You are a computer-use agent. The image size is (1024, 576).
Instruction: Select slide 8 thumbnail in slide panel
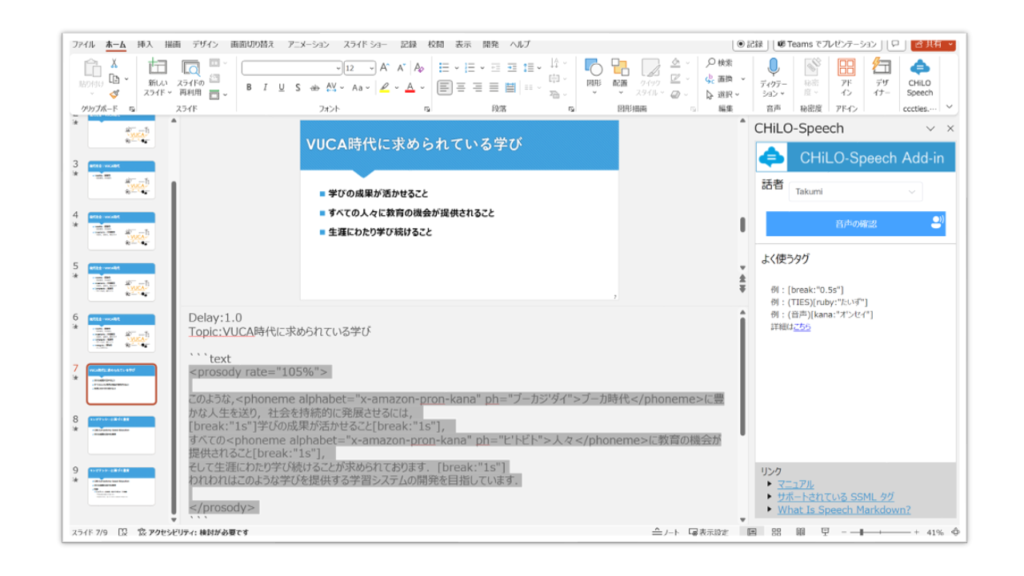click(121, 435)
